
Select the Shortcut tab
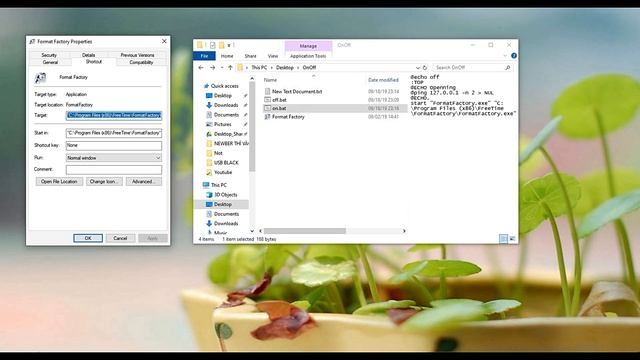[94, 62]
